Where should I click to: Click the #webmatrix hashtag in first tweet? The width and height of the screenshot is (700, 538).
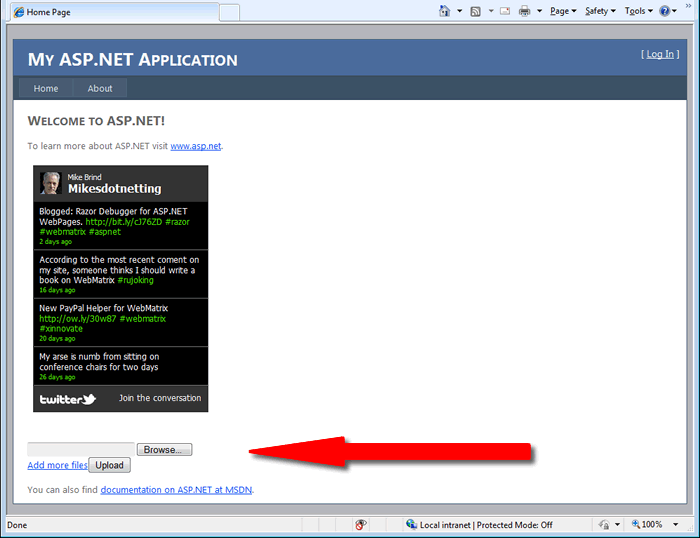(62, 232)
